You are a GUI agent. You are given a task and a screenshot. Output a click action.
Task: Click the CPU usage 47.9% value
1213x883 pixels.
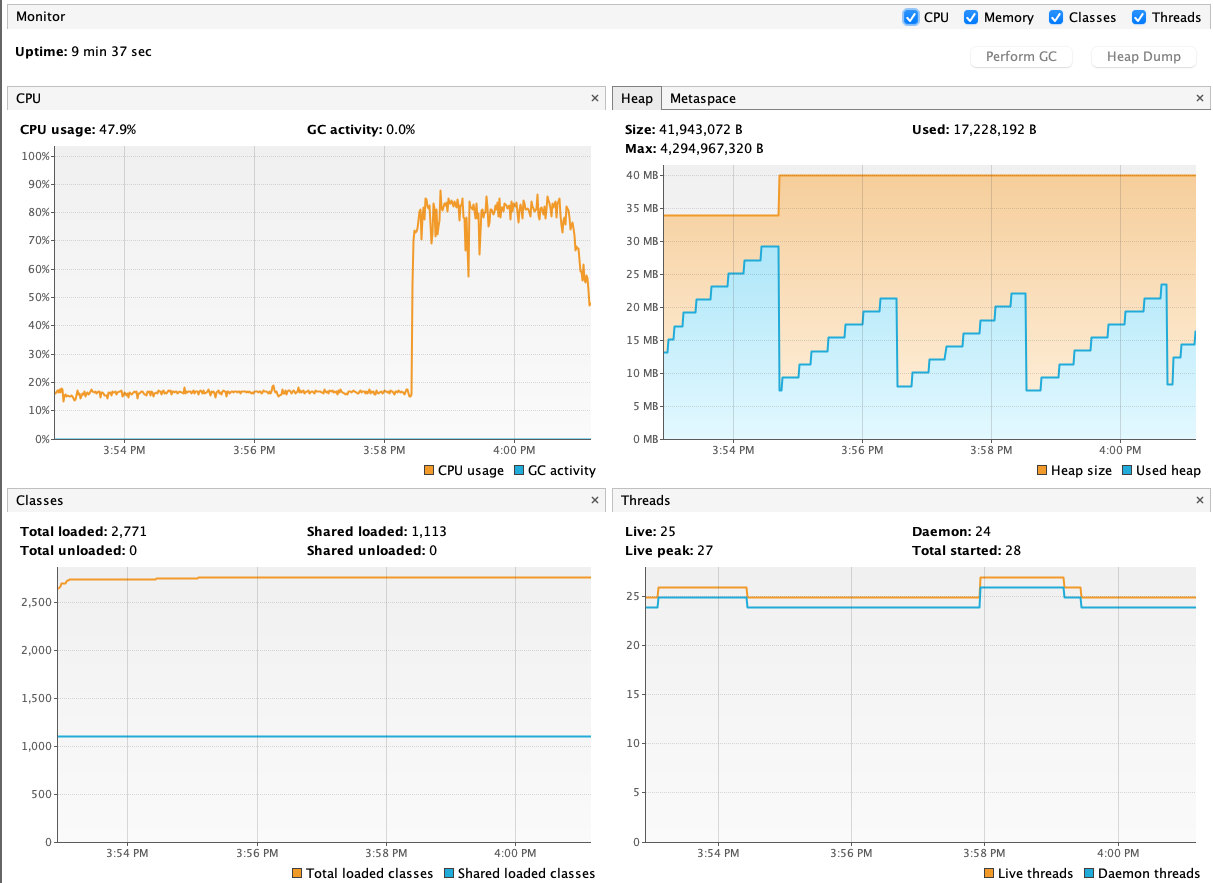(117, 130)
